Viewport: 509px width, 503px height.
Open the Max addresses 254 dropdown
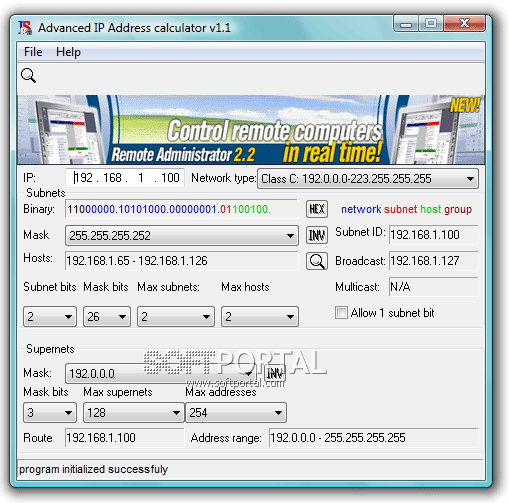[236, 413]
